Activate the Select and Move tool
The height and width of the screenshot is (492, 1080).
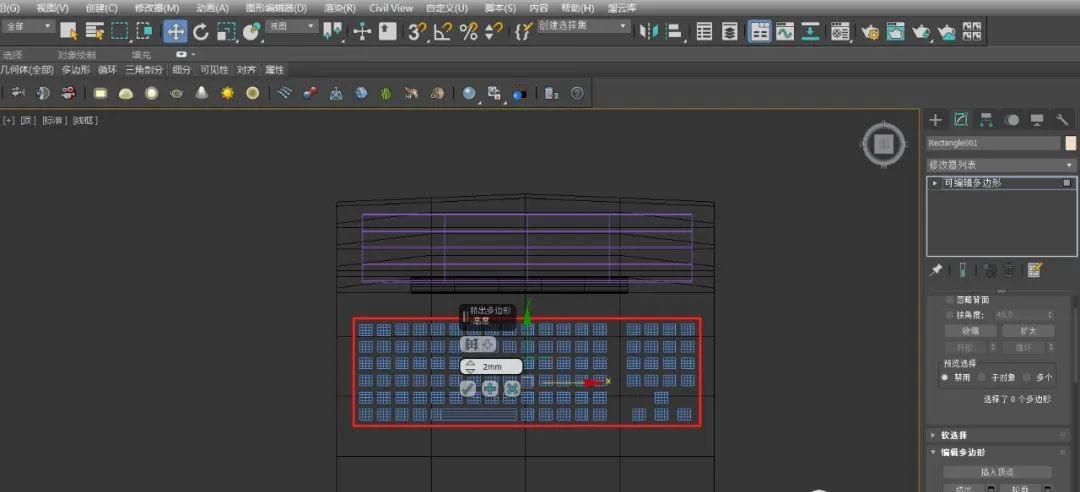pyautogui.click(x=175, y=31)
